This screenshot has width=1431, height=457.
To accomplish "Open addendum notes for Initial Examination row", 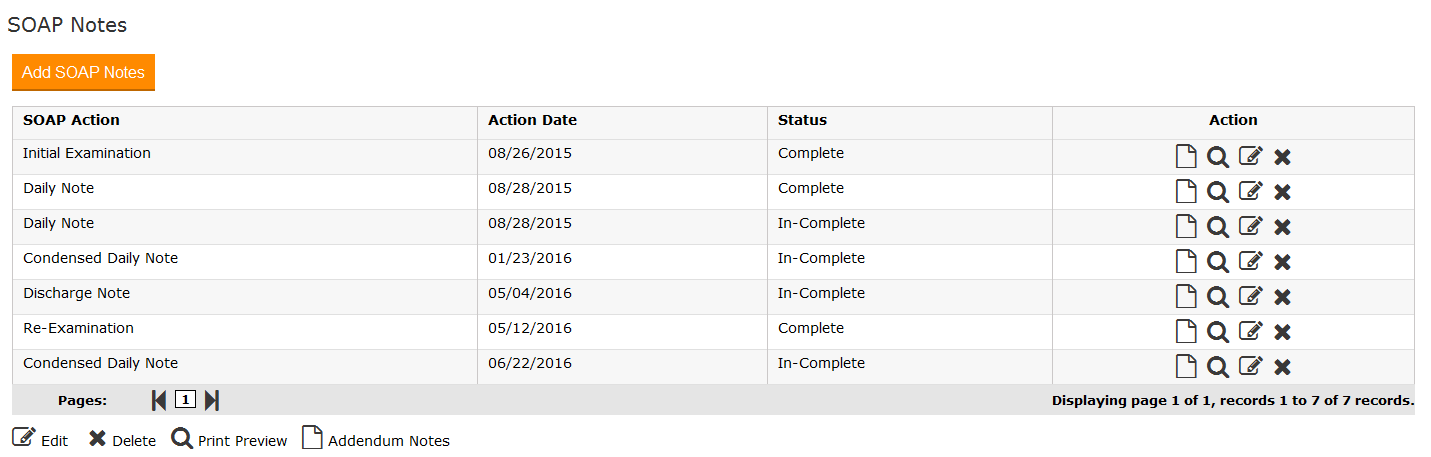I will tap(1185, 157).
